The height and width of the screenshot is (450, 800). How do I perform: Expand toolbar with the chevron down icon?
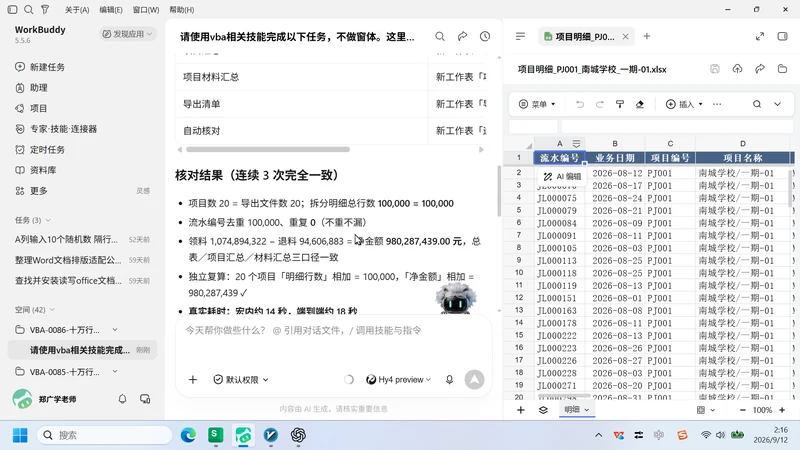pos(778,104)
